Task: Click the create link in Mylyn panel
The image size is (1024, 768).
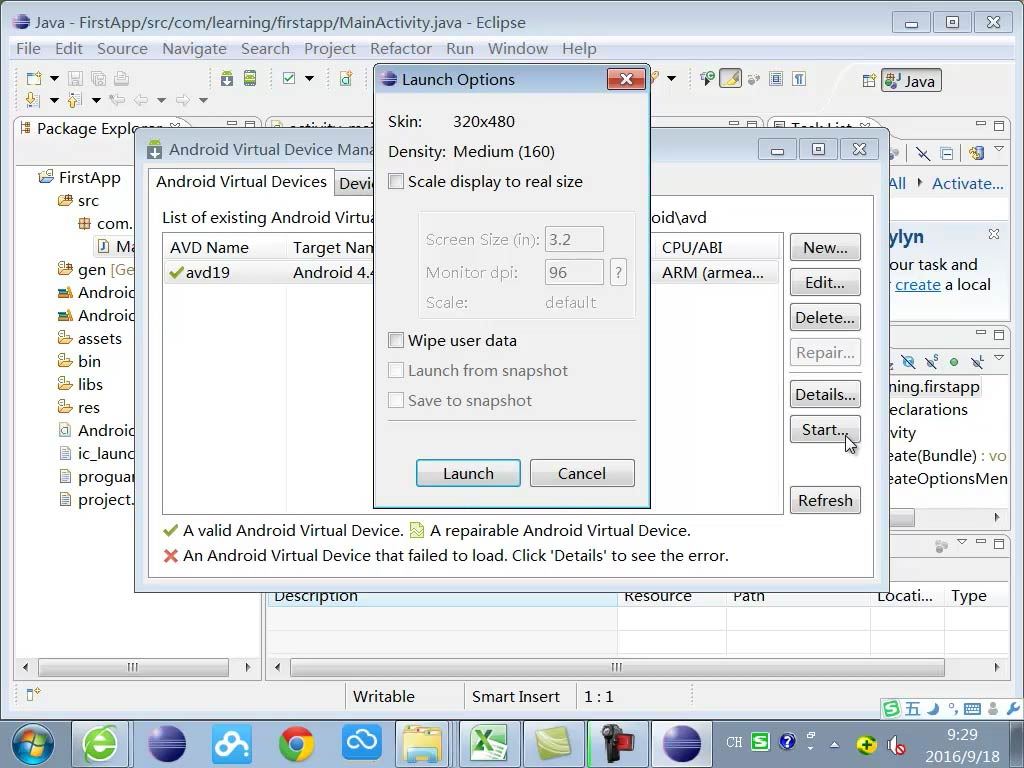Action: coord(918,285)
